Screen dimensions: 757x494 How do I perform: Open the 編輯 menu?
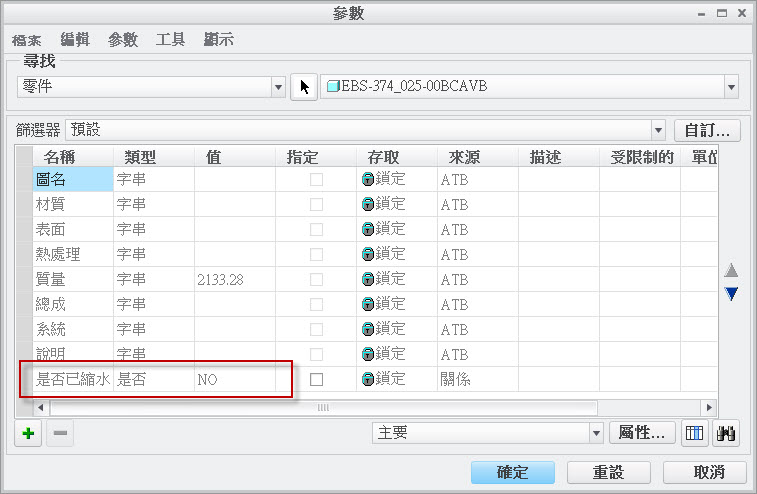click(x=75, y=40)
